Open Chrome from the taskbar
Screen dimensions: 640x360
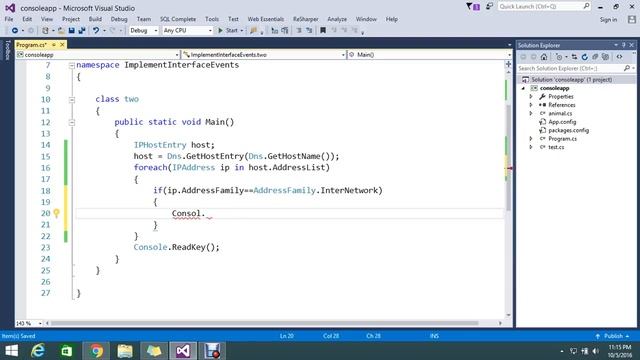point(96,351)
